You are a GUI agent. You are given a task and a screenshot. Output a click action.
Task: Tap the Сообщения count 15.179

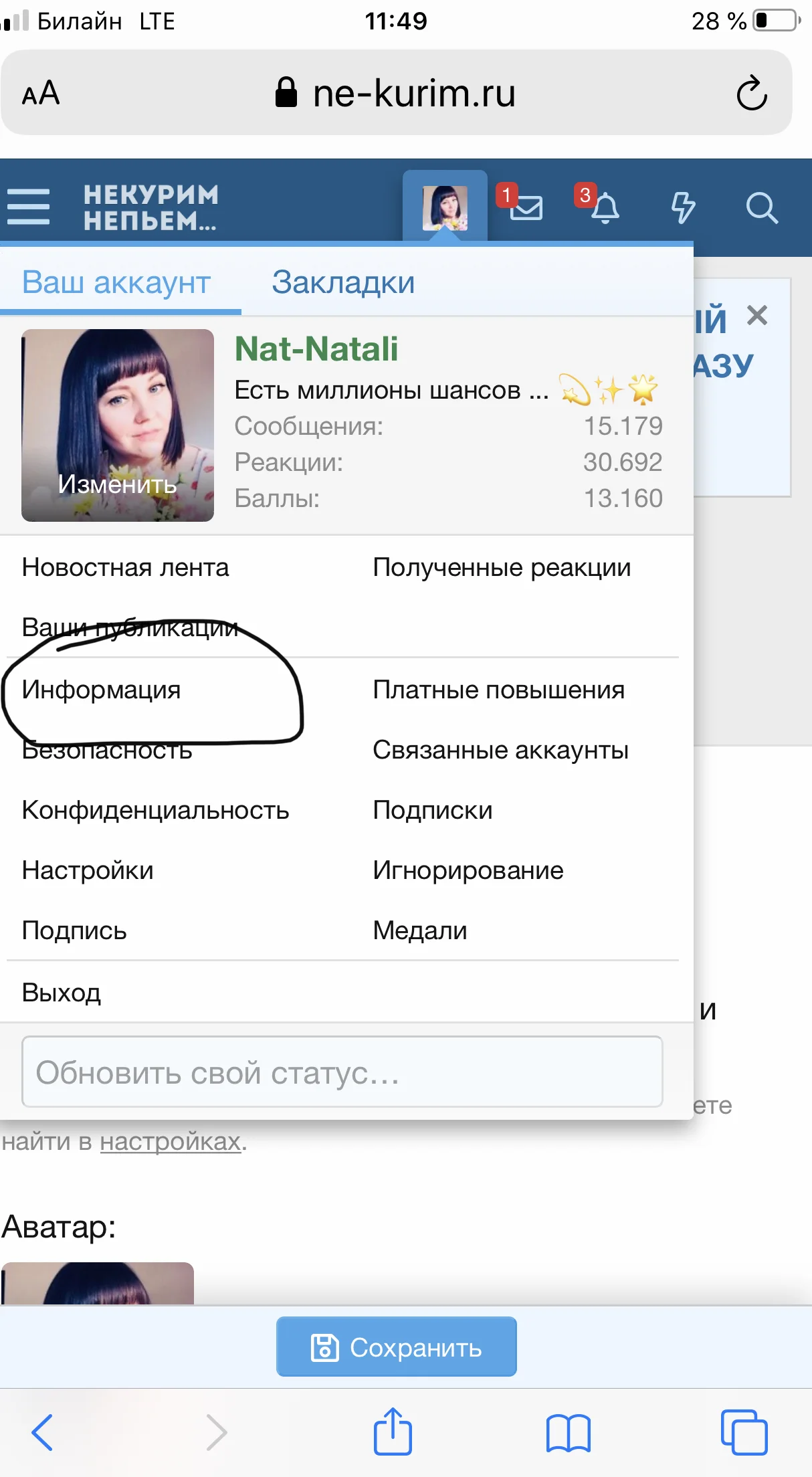click(x=623, y=426)
